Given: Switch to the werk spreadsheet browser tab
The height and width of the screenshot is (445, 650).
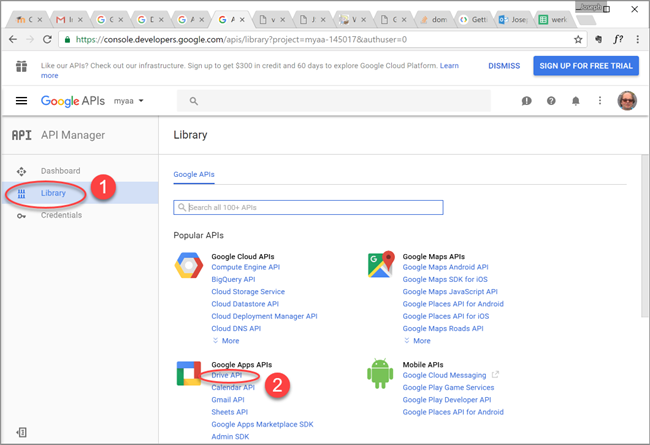Looking at the screenshot, I should [553, 19].
